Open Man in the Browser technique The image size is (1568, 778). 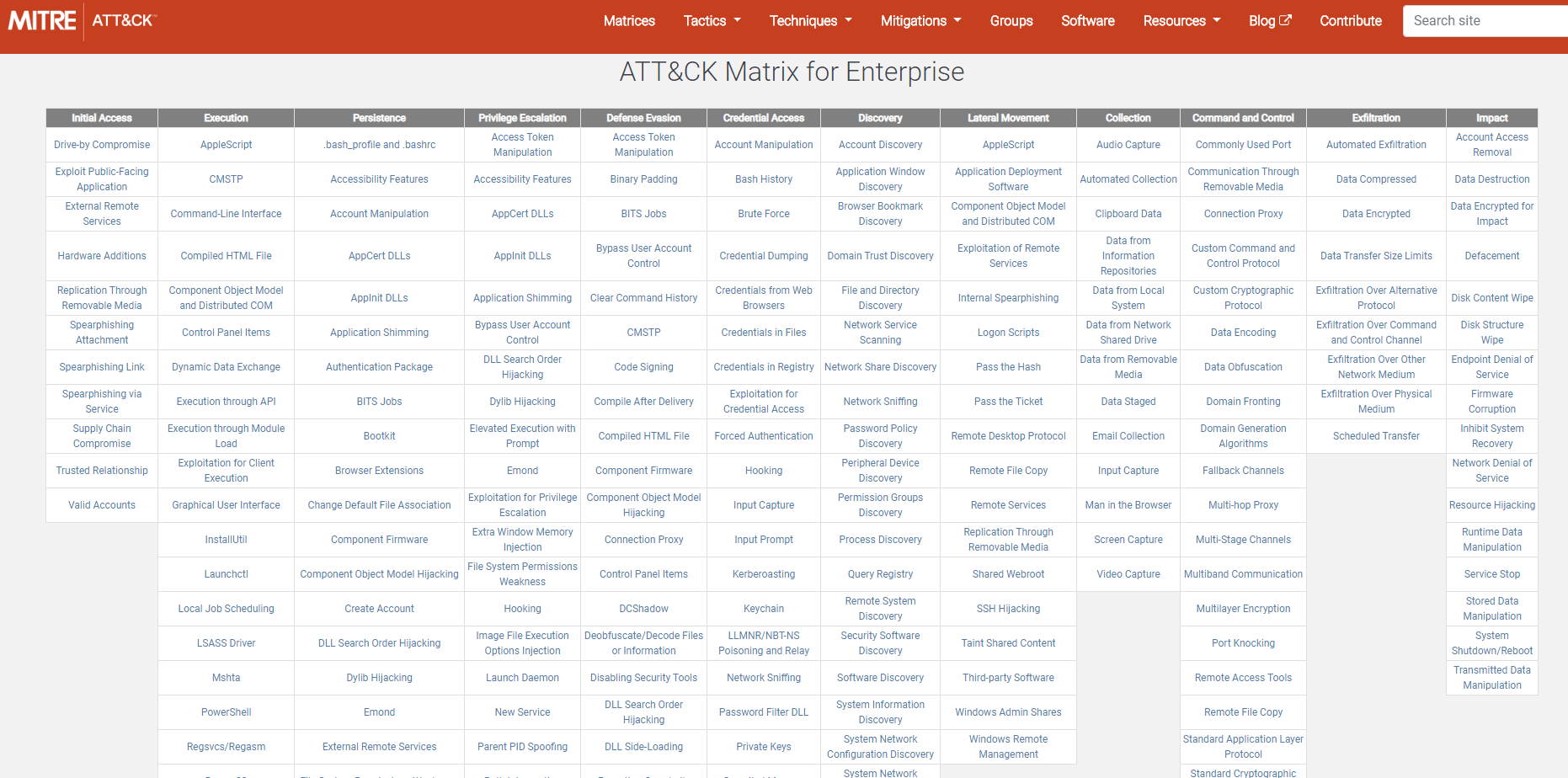(1128, 505)
